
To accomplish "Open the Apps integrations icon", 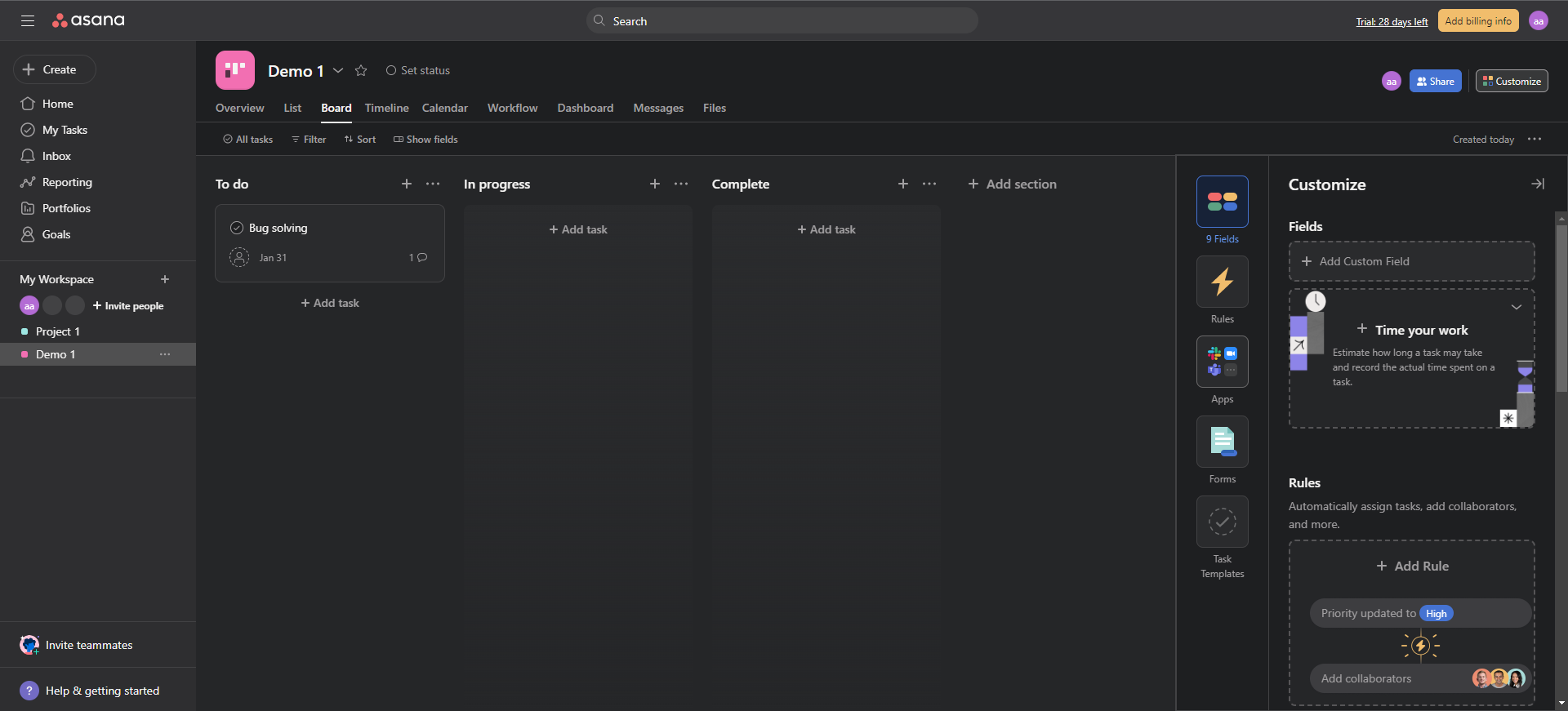I will point(1222,362).
